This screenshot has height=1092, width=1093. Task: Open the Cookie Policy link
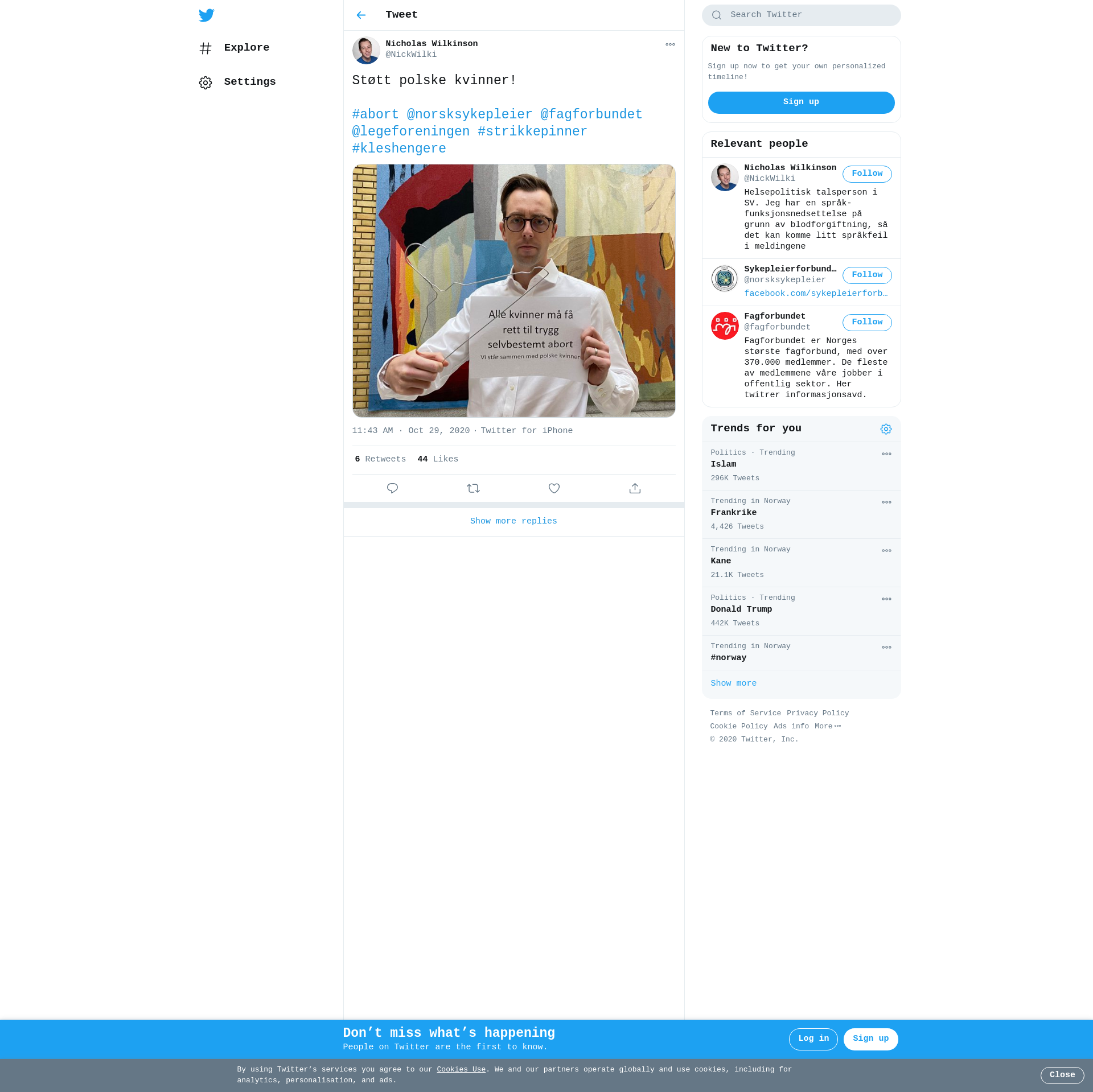738,727
